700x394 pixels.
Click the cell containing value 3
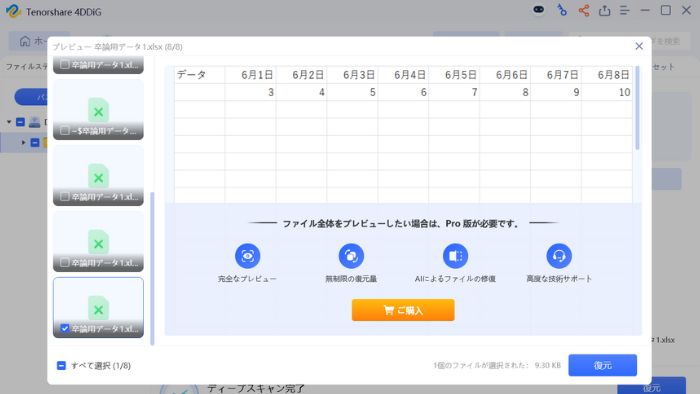click(x=250, y=92)
